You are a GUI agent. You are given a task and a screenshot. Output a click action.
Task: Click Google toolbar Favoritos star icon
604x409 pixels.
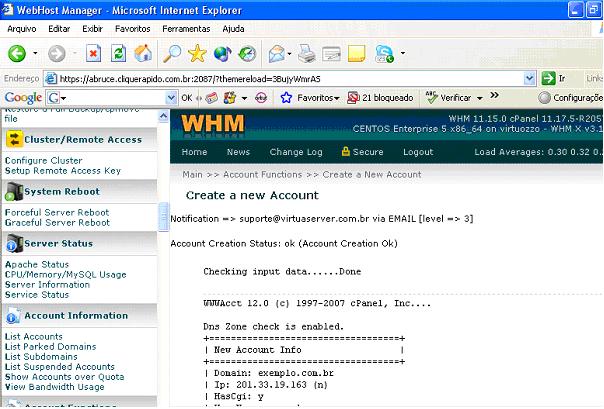point(286,98)
